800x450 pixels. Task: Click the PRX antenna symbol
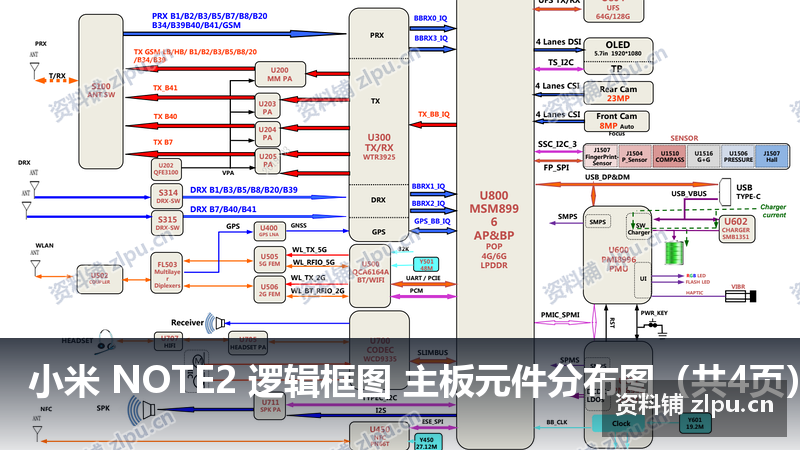pos(34,70)
